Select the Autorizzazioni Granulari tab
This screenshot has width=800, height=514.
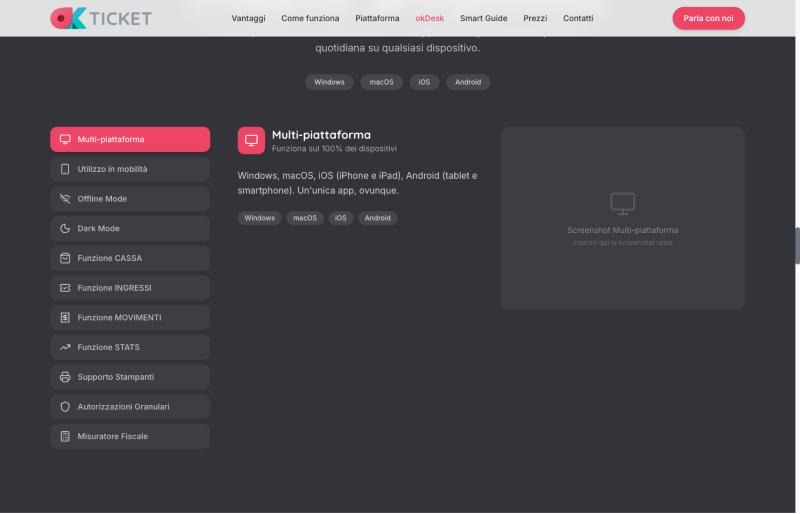[x=130, y=407]
